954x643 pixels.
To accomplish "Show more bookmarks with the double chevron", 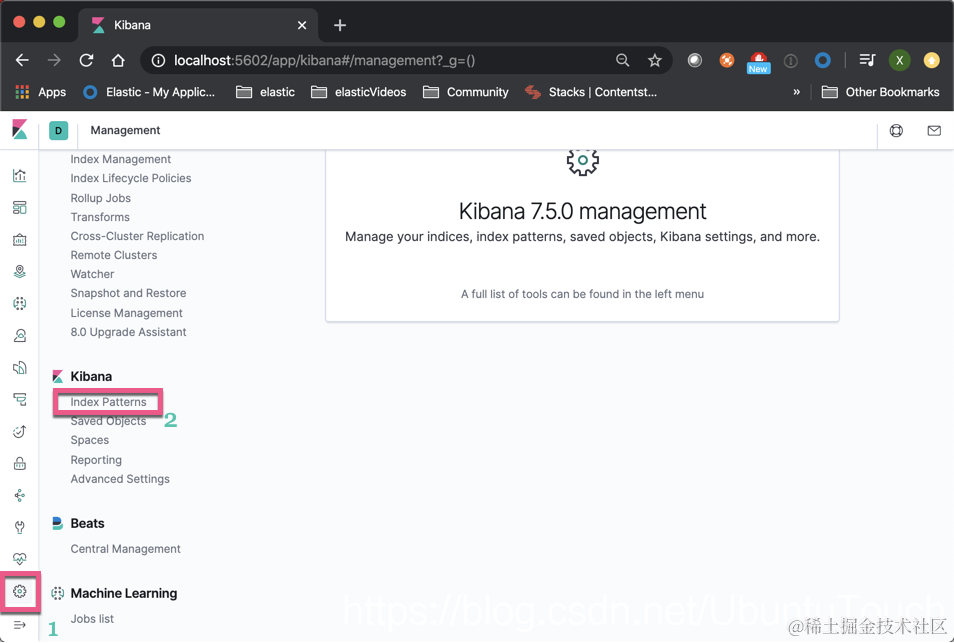I will coord(796,92).
